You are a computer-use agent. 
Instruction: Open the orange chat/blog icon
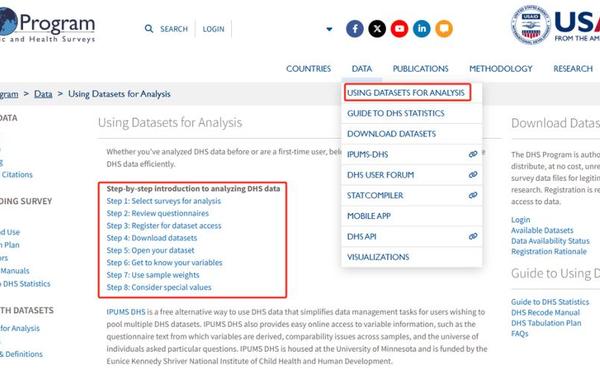444,29
